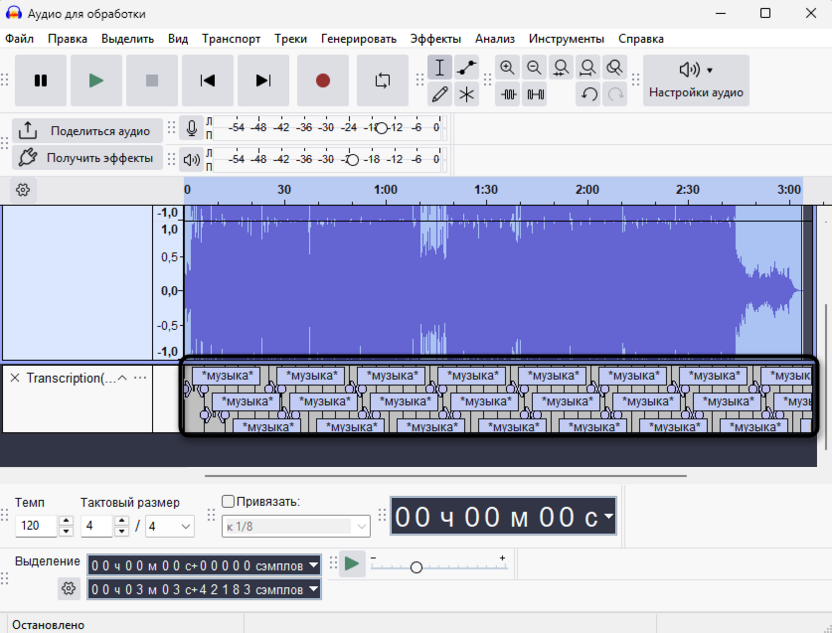Screen dimensions: 832x633
Task: Adjust the playback speed slider
Action: [x=417, y=567]
